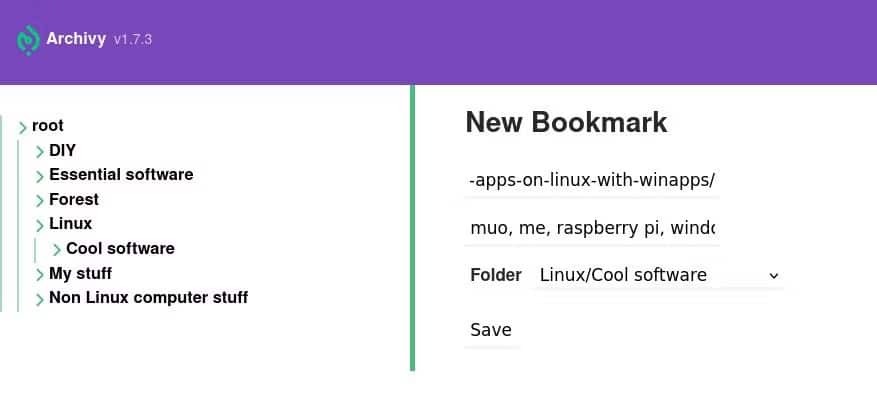The width and height of the screenshot is (877, 396).
Task: Toggle the Essential software folder chevron
Action: coord(40,177)
